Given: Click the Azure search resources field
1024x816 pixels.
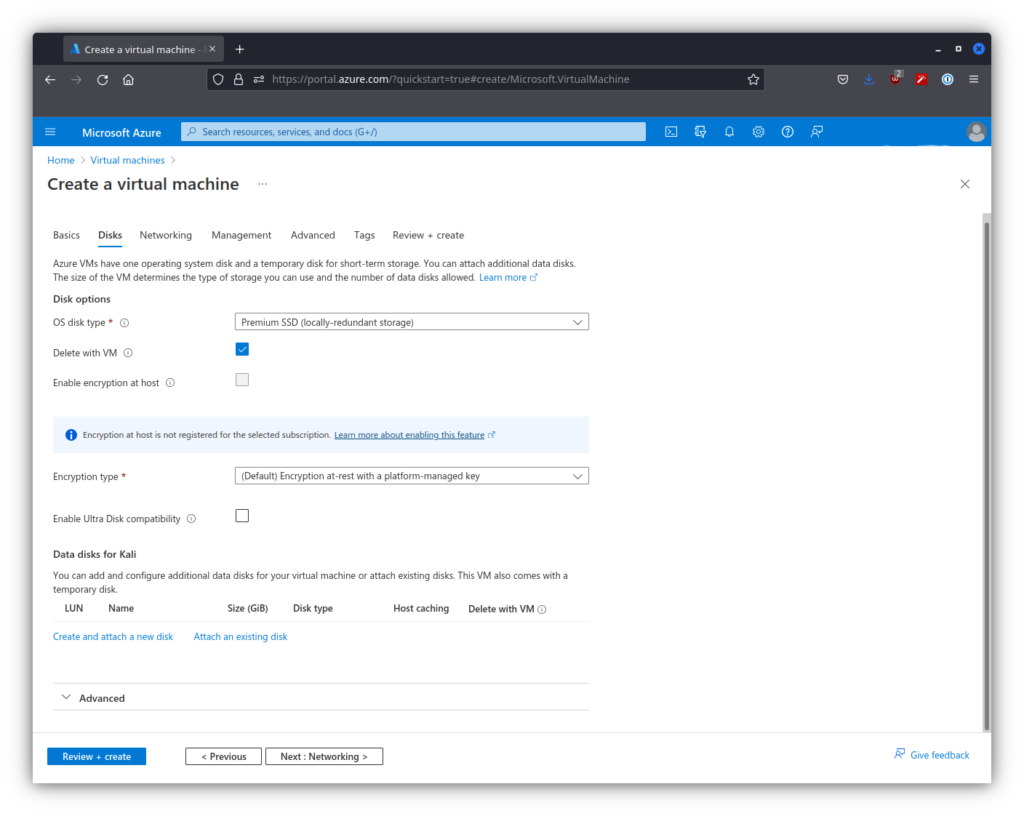Looking at the screenshot, I should 413,132.
